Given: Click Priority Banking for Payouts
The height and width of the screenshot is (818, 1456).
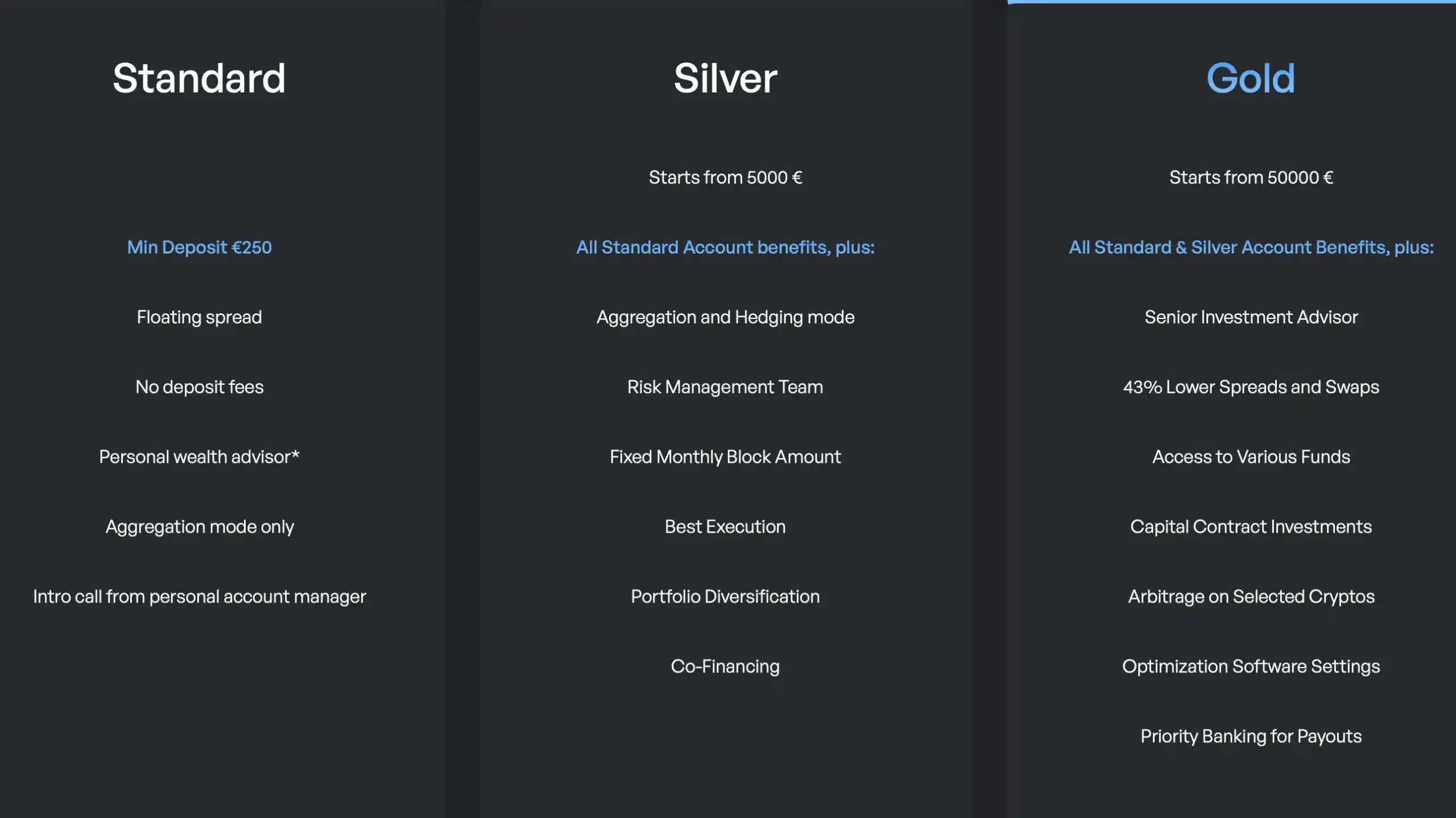Looking at the screenshot, I should (x=1251, y=736).
